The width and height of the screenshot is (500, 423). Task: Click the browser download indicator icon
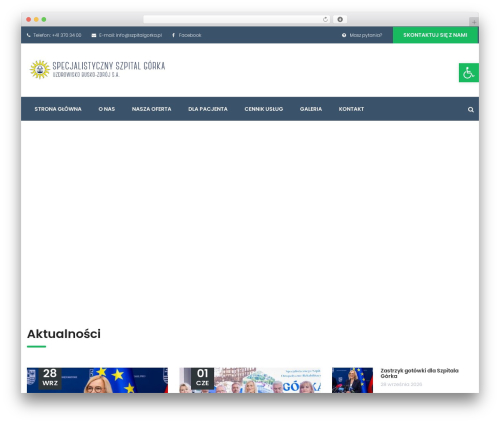340,19
